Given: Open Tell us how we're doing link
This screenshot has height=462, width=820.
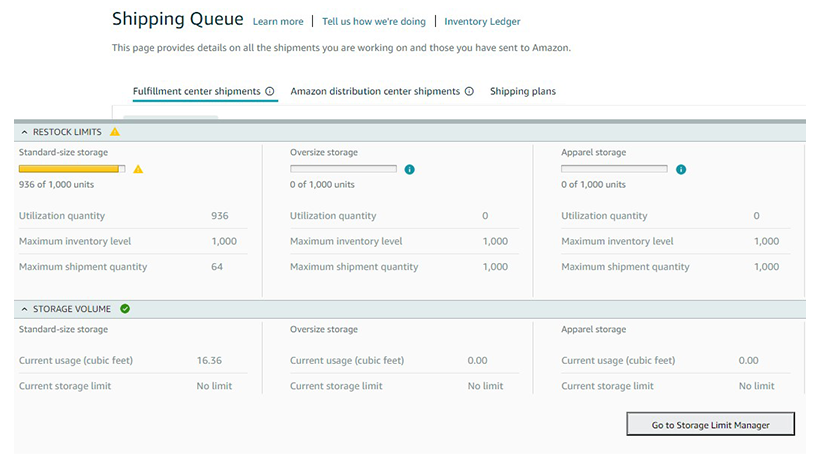Looking at the screenshot, I should [374, 21].
